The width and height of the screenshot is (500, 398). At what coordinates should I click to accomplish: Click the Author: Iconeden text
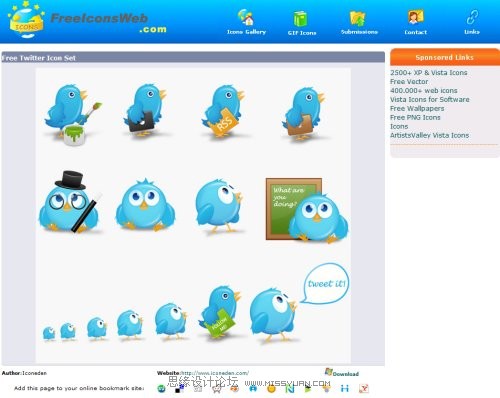(24, 373)
